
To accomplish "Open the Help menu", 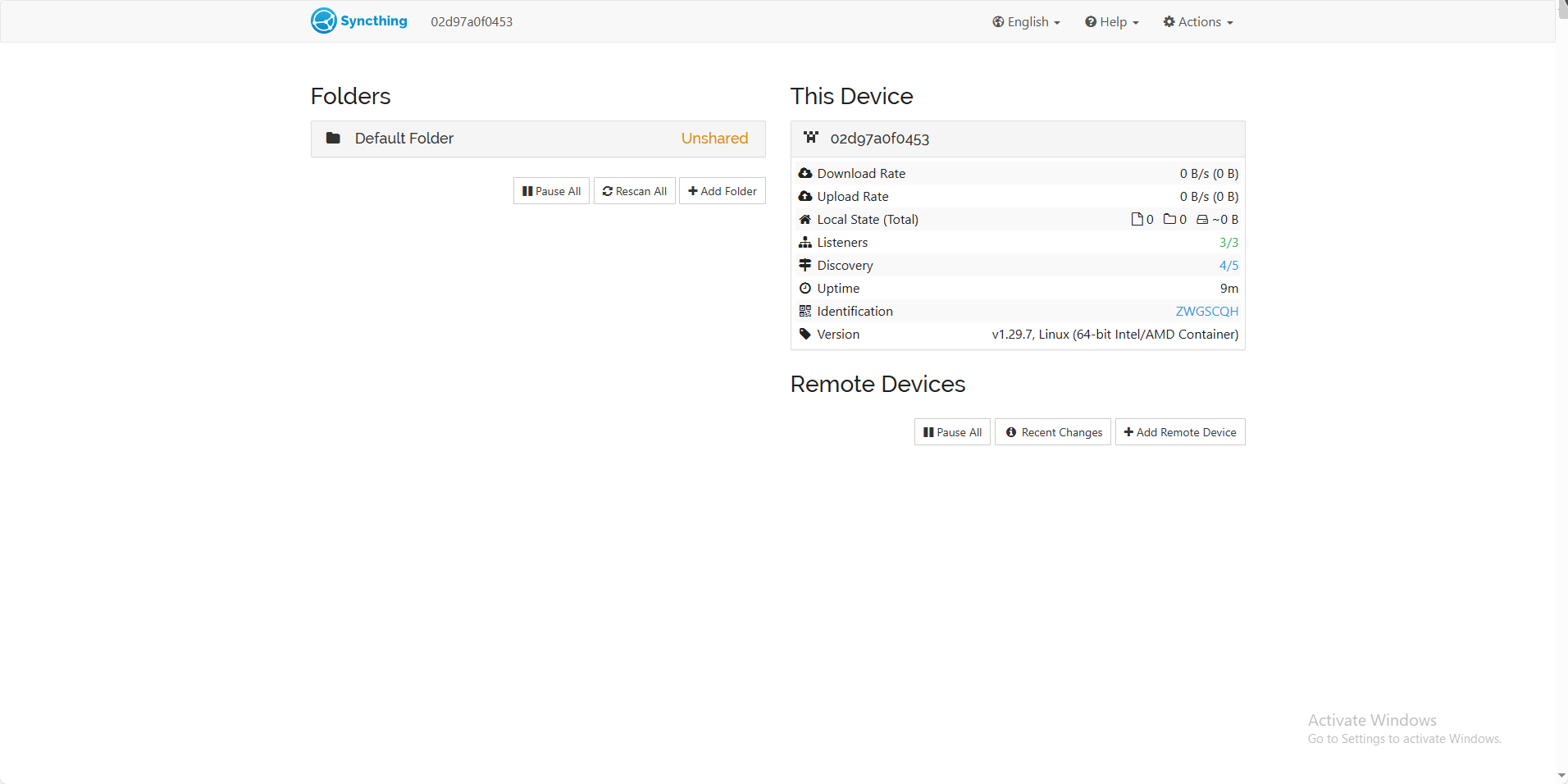I will [x=1111, y=22].
